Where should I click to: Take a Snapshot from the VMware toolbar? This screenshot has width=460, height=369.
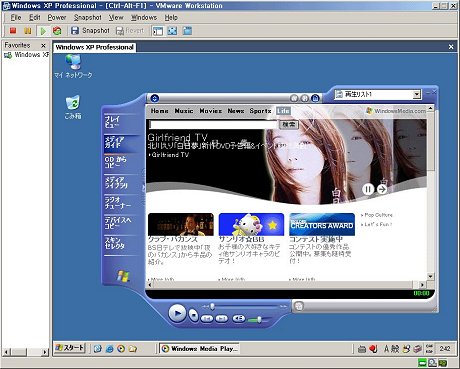point(90,31)
